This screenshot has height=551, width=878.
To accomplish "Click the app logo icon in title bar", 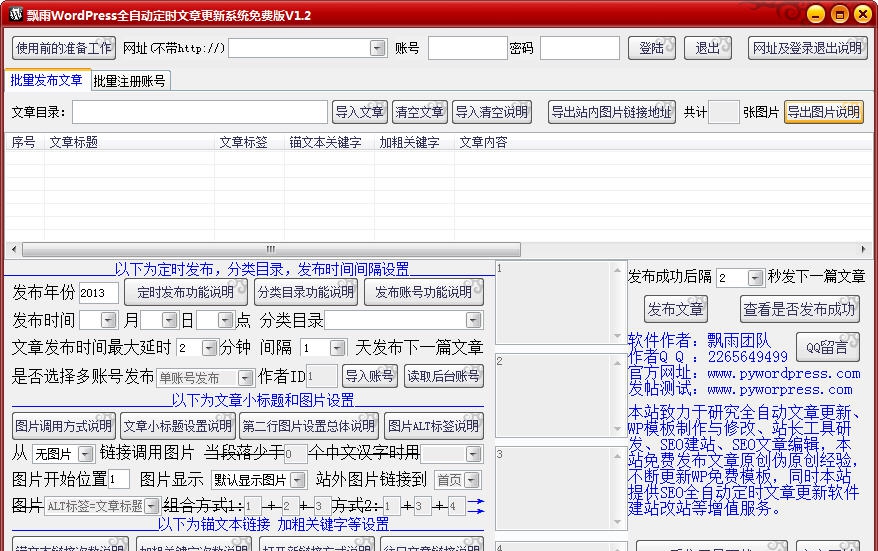I will click(x=15, y=14).
